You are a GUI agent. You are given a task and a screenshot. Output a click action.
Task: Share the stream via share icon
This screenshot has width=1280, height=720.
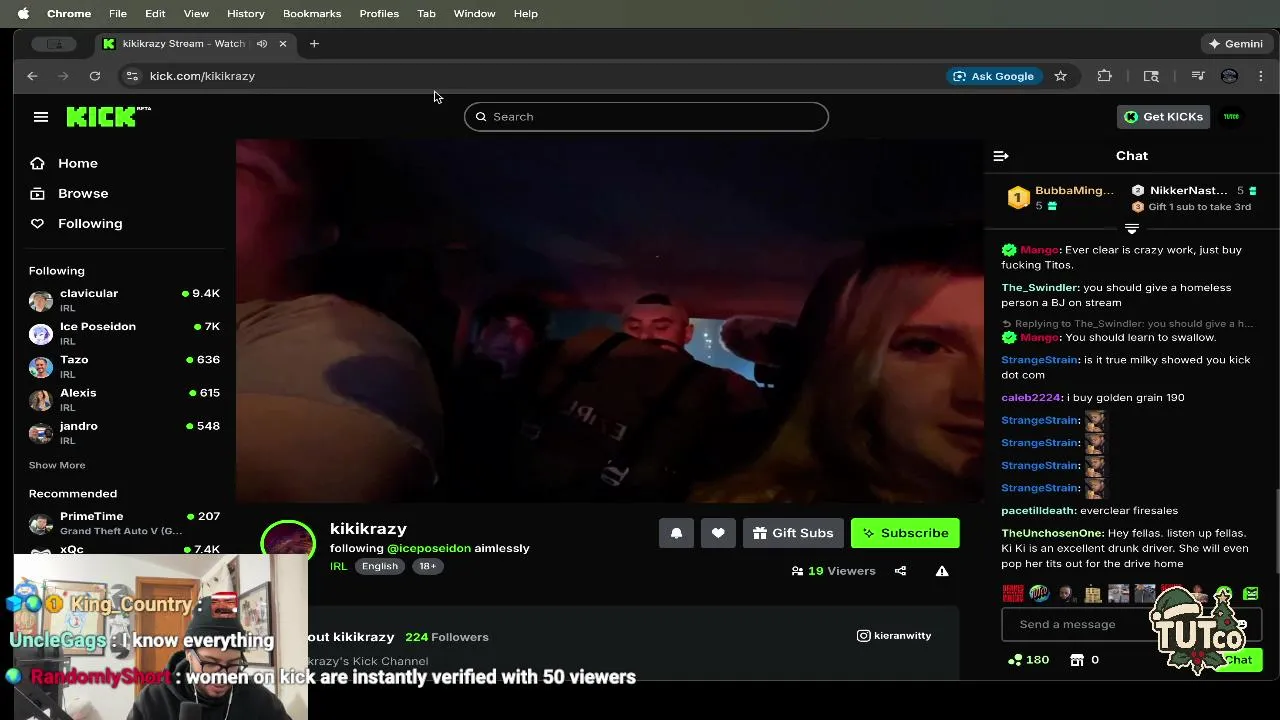pos(900,571)
